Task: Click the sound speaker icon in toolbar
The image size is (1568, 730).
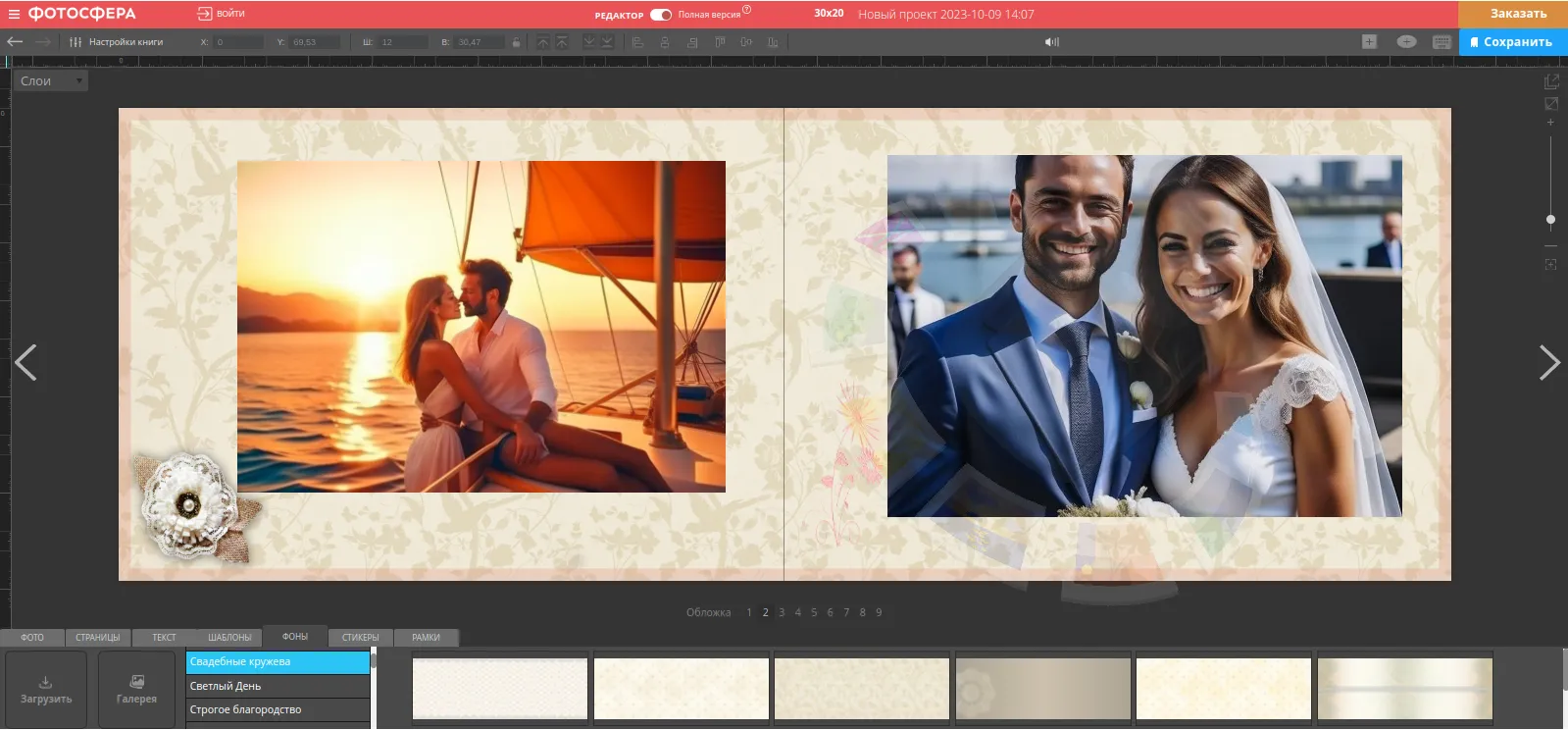Action: 1051,42
